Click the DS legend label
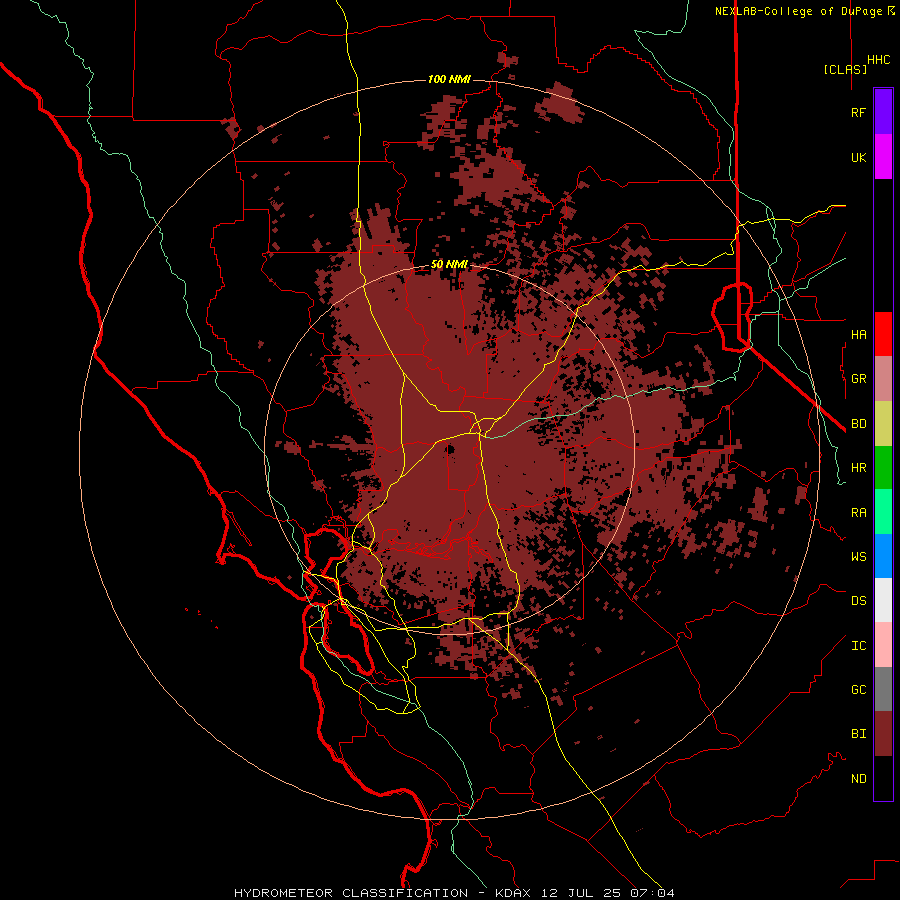This screenshot has width=900, height=900. click(858, 600)
